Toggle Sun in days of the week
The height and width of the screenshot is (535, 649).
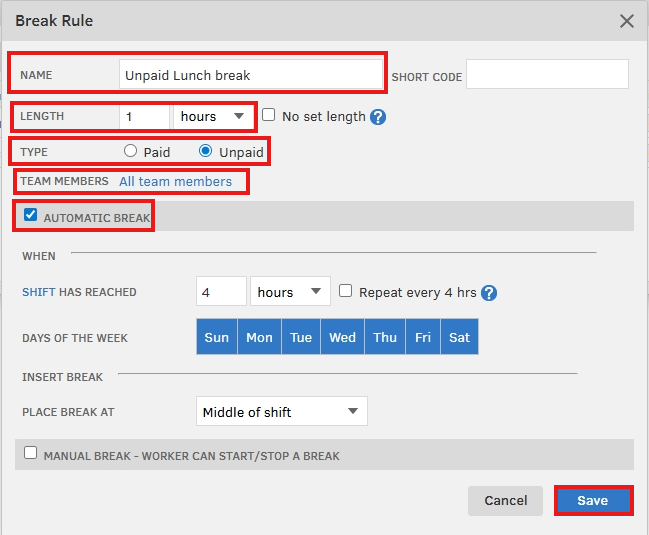coord(217,338)
